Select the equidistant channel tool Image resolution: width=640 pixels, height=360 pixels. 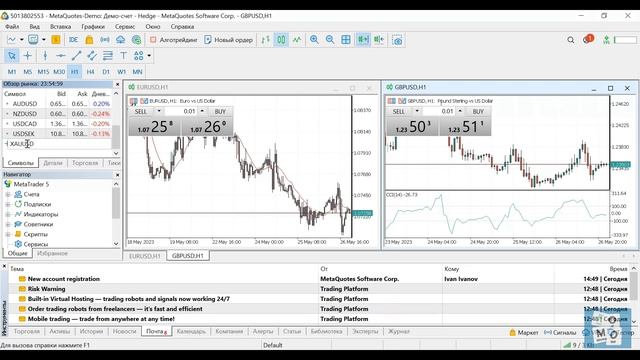tap(92, 56)
